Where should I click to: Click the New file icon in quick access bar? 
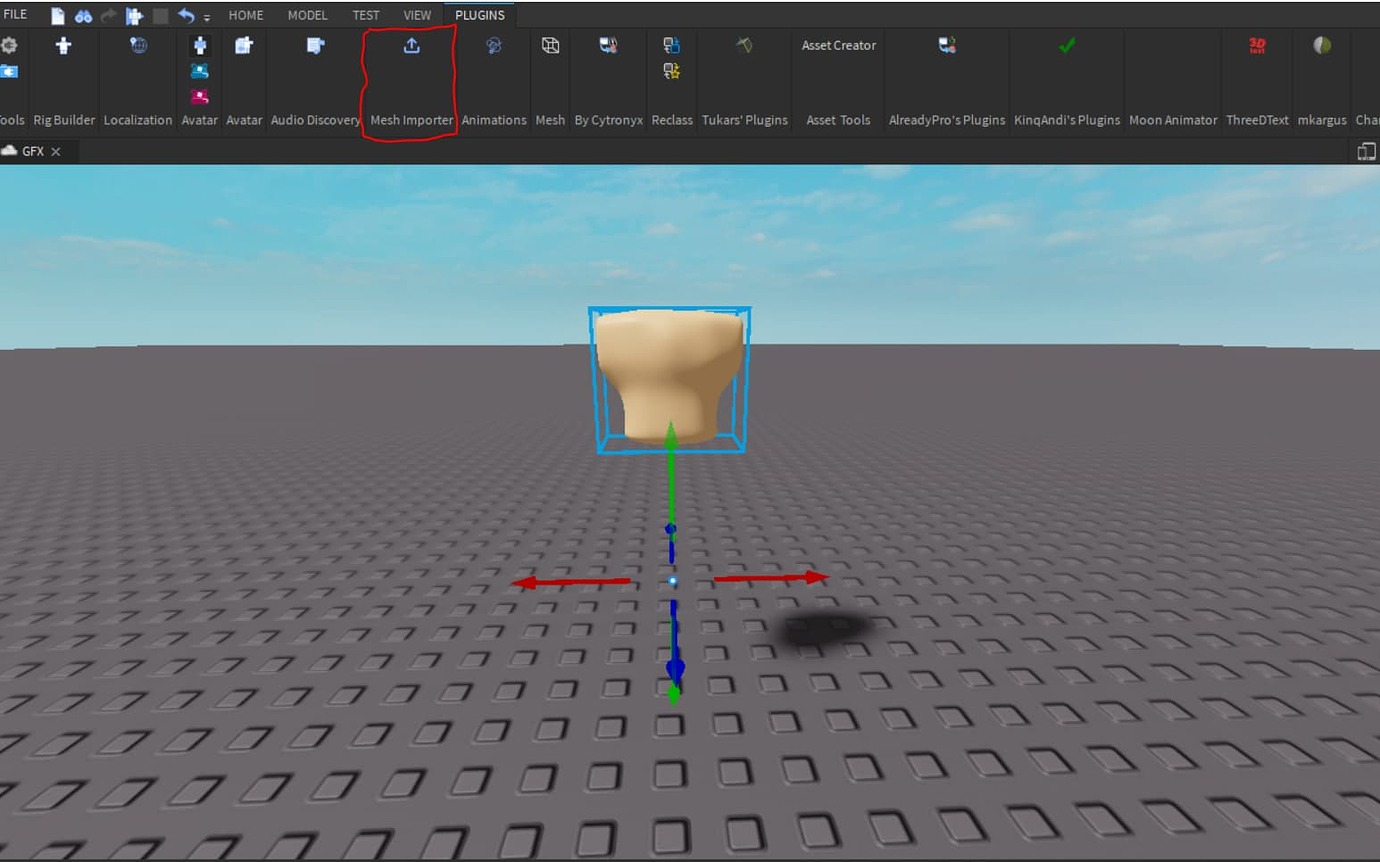tap(58, 16)
